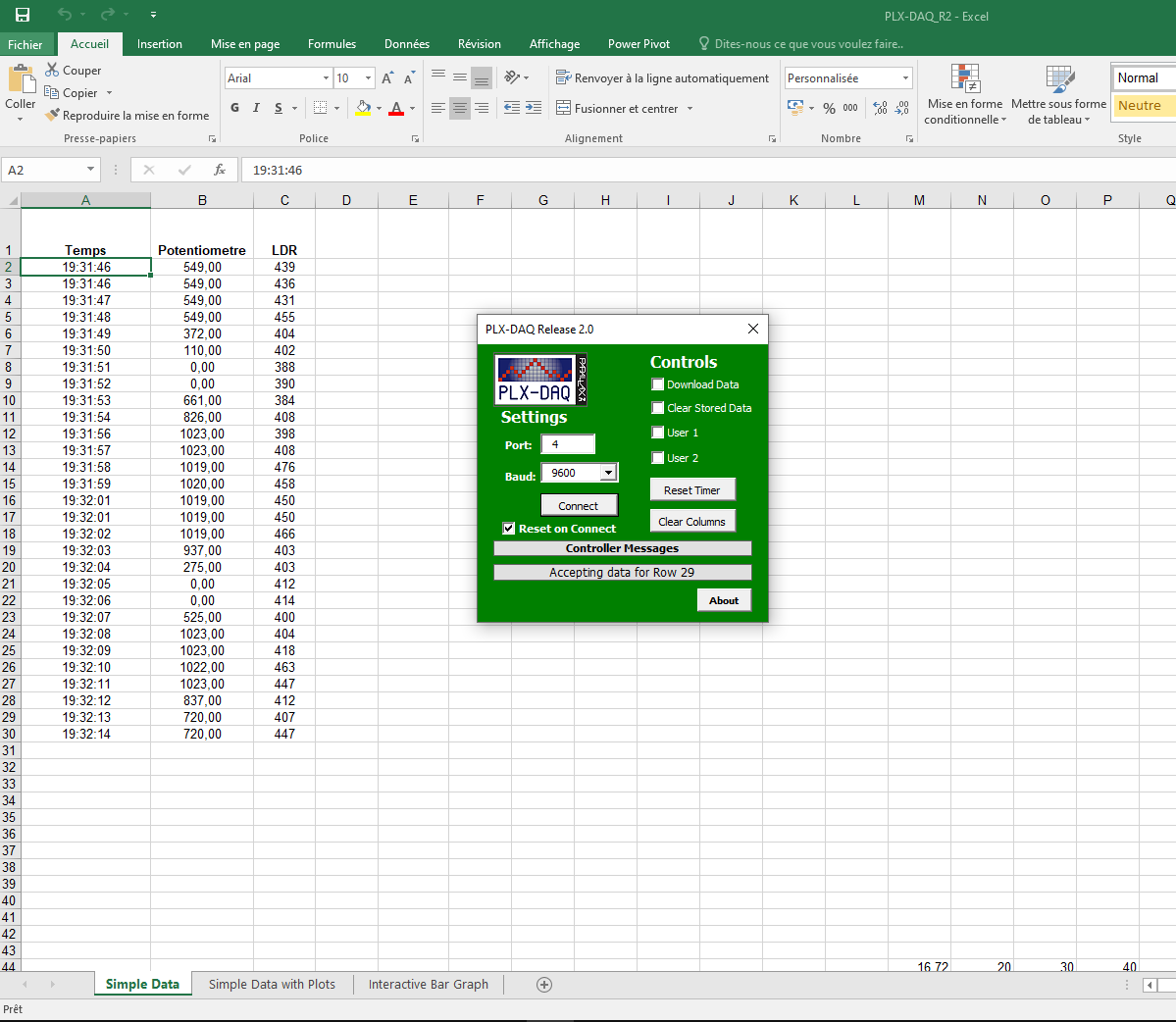Check the User 1 checkbox
The image size is (1176, 1022).
(657, 433)
